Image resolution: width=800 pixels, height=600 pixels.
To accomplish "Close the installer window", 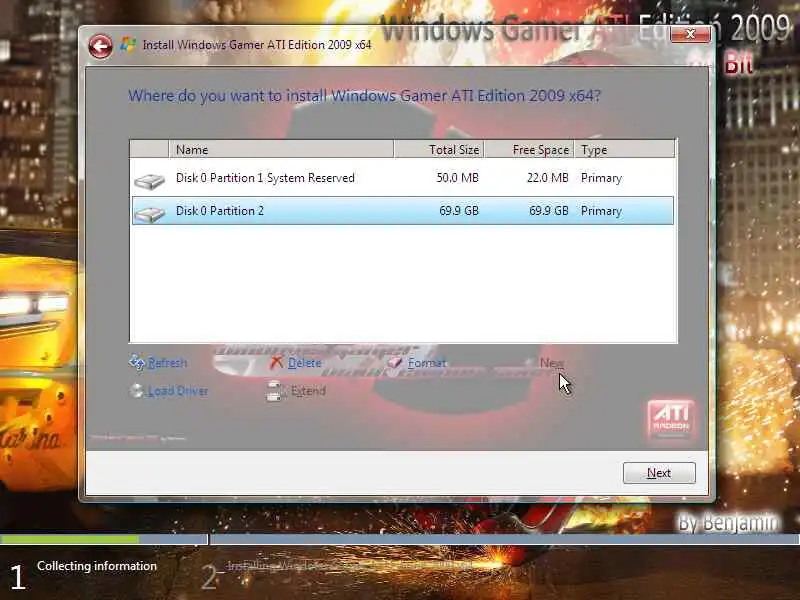I will [690, 34].
